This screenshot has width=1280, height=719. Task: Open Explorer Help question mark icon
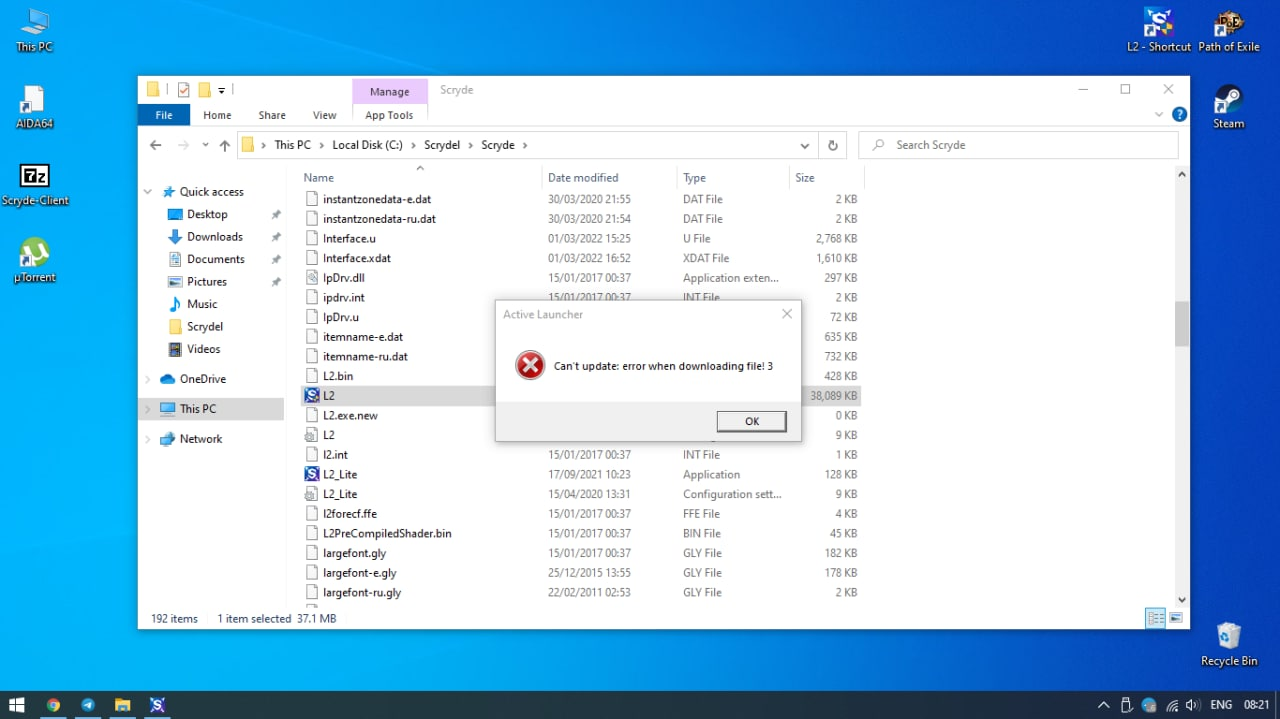coord(1179,115)
